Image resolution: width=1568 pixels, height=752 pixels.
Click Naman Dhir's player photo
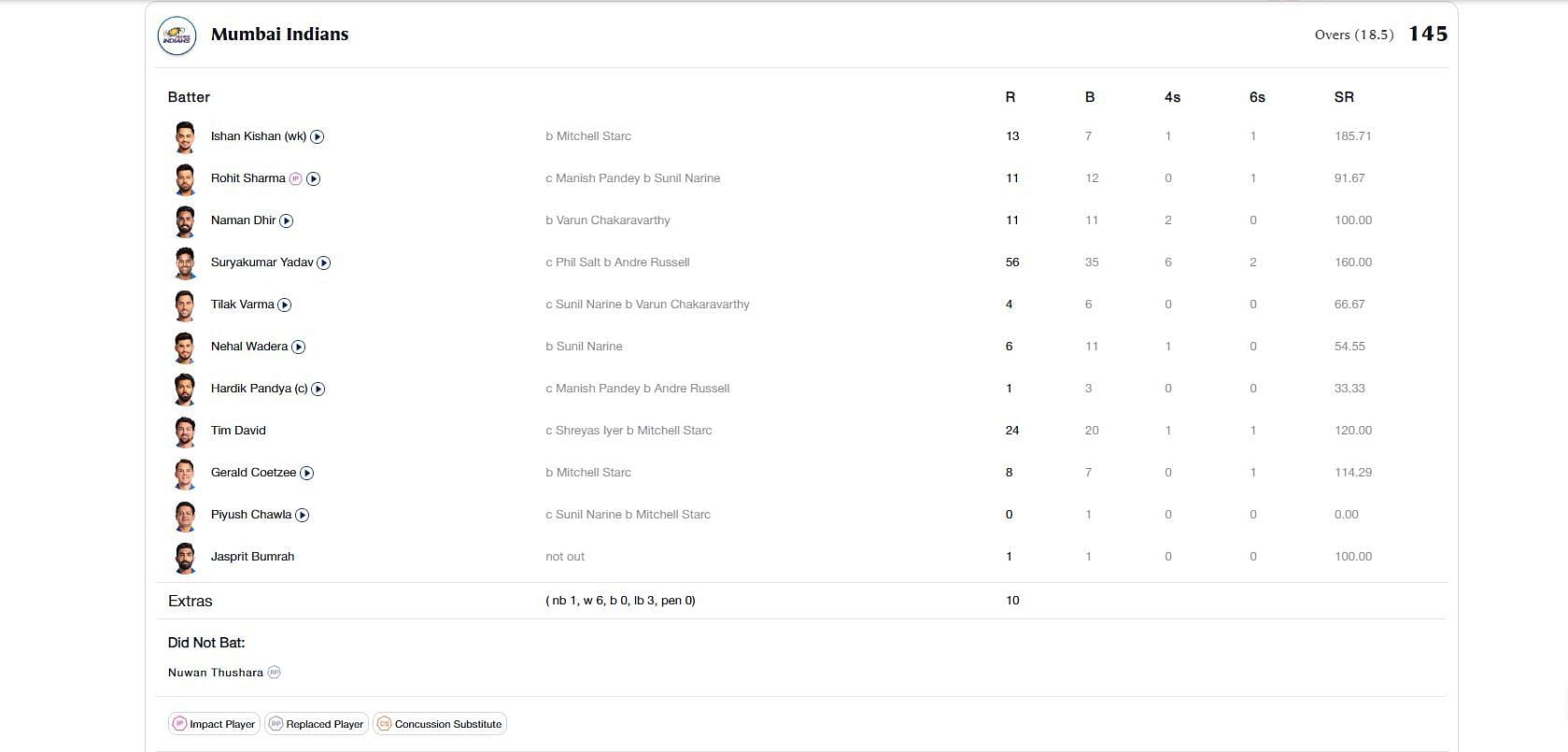tap(185, 221)
